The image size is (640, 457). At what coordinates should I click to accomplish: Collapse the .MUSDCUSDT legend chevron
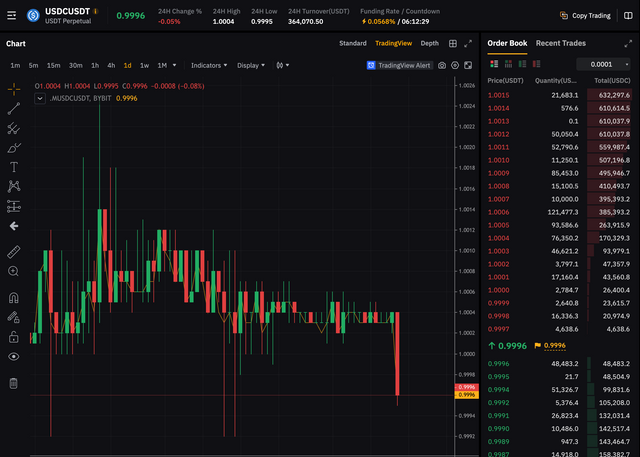point(40,98)
